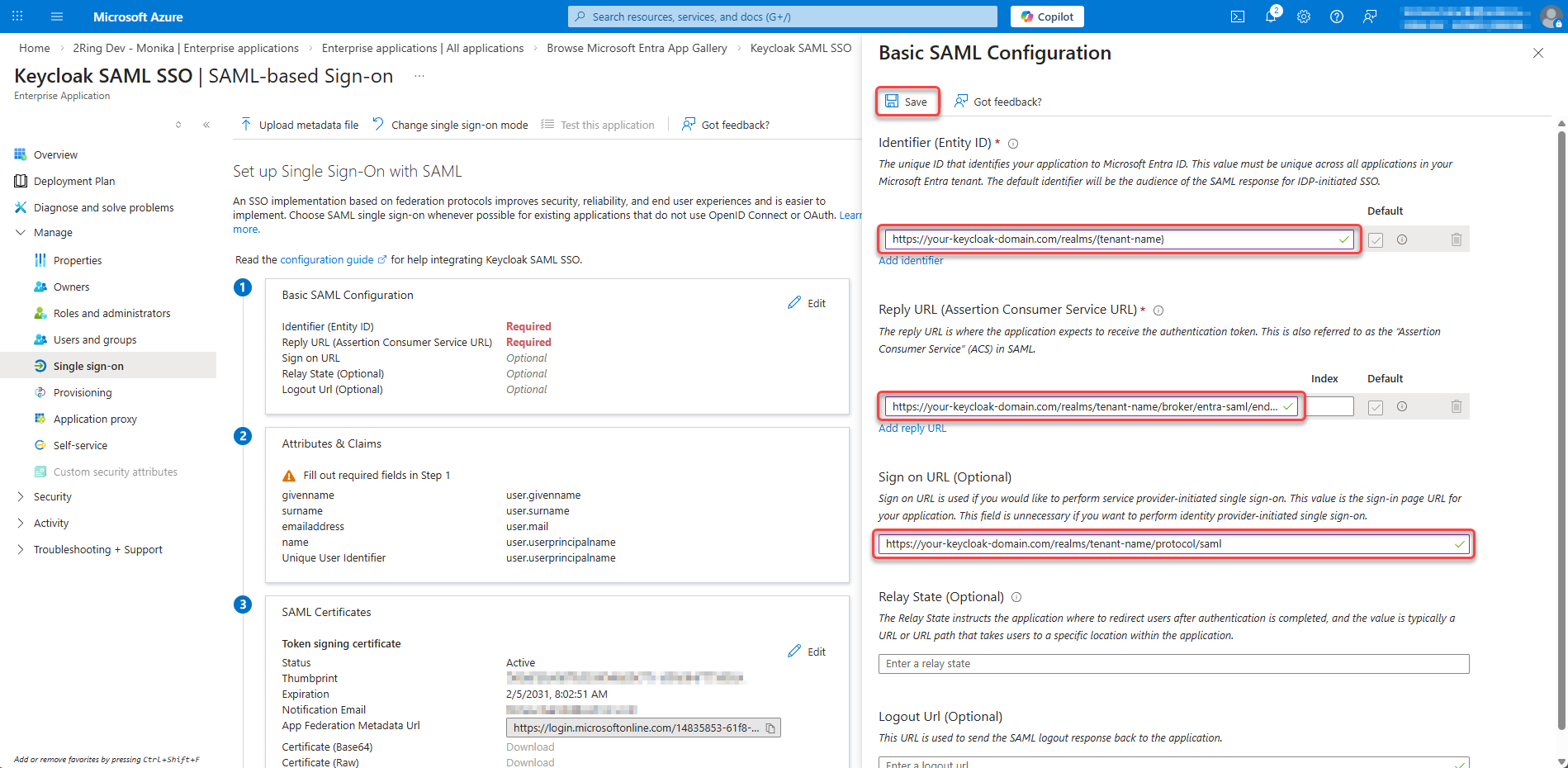Show info tooltip for Relay State

pos(1016,597)
